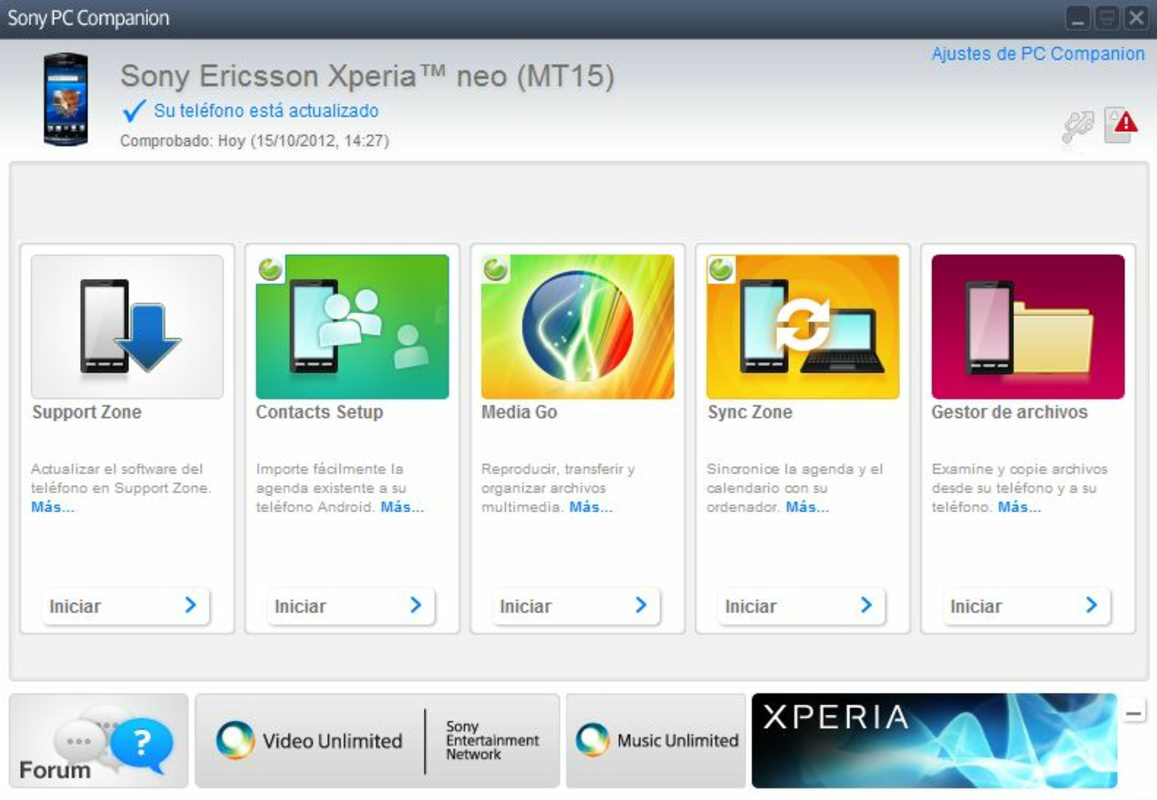1157x800 pixels.
Task: Click 'Su teléfono está actualizado' status text
Action: [x=266, y=111]
